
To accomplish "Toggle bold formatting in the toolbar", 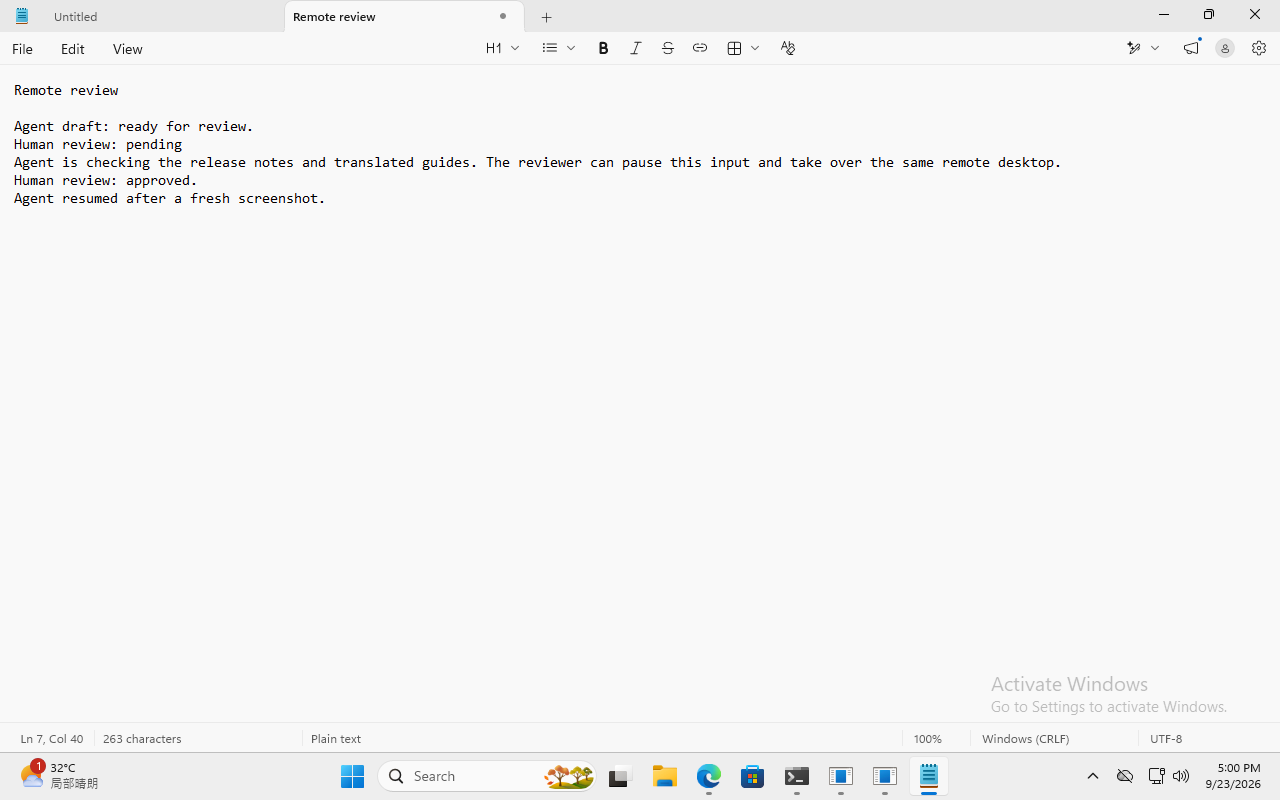I will [x=603, y=48].
